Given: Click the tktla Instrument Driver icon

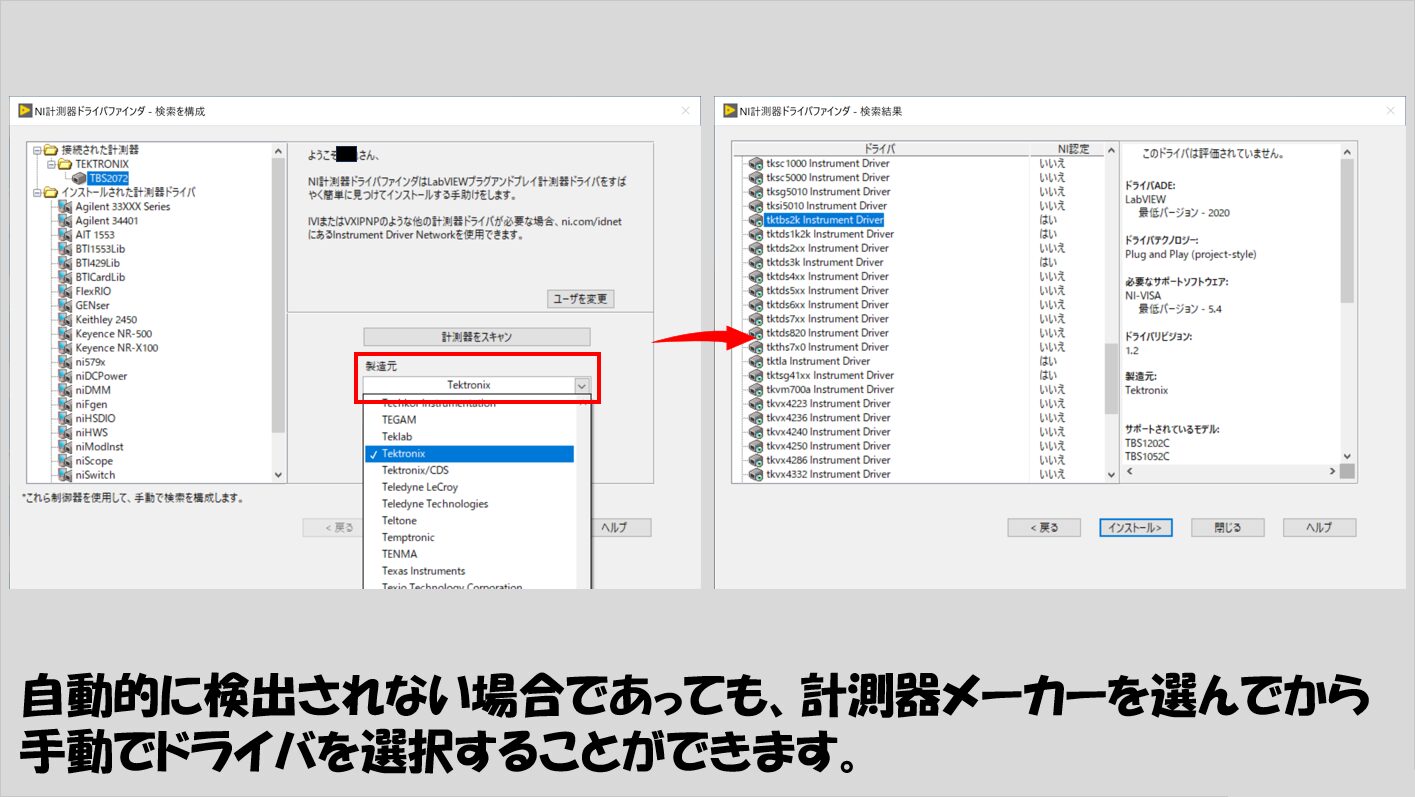Looking at the screenshot, I should pyautogui.click(x=756, y=361).
